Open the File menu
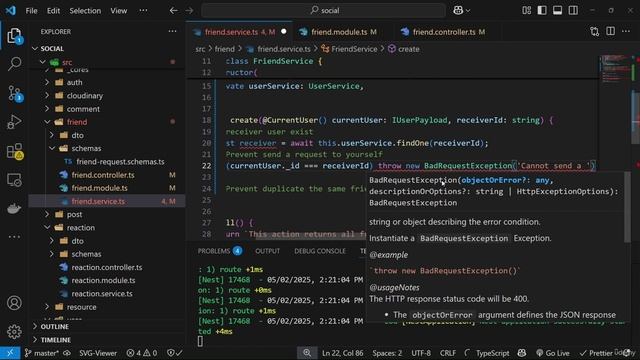 [31, 11]
